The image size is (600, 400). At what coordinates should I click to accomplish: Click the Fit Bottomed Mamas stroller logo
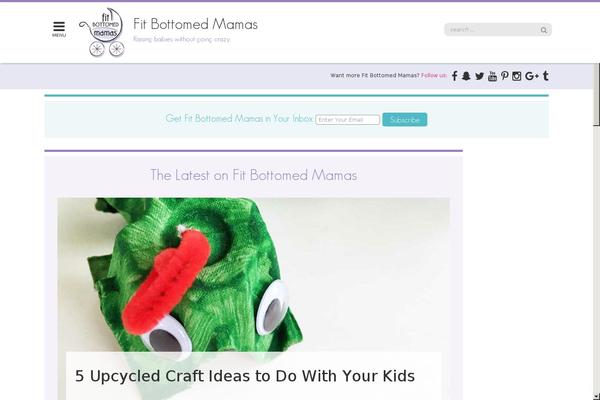102,33
